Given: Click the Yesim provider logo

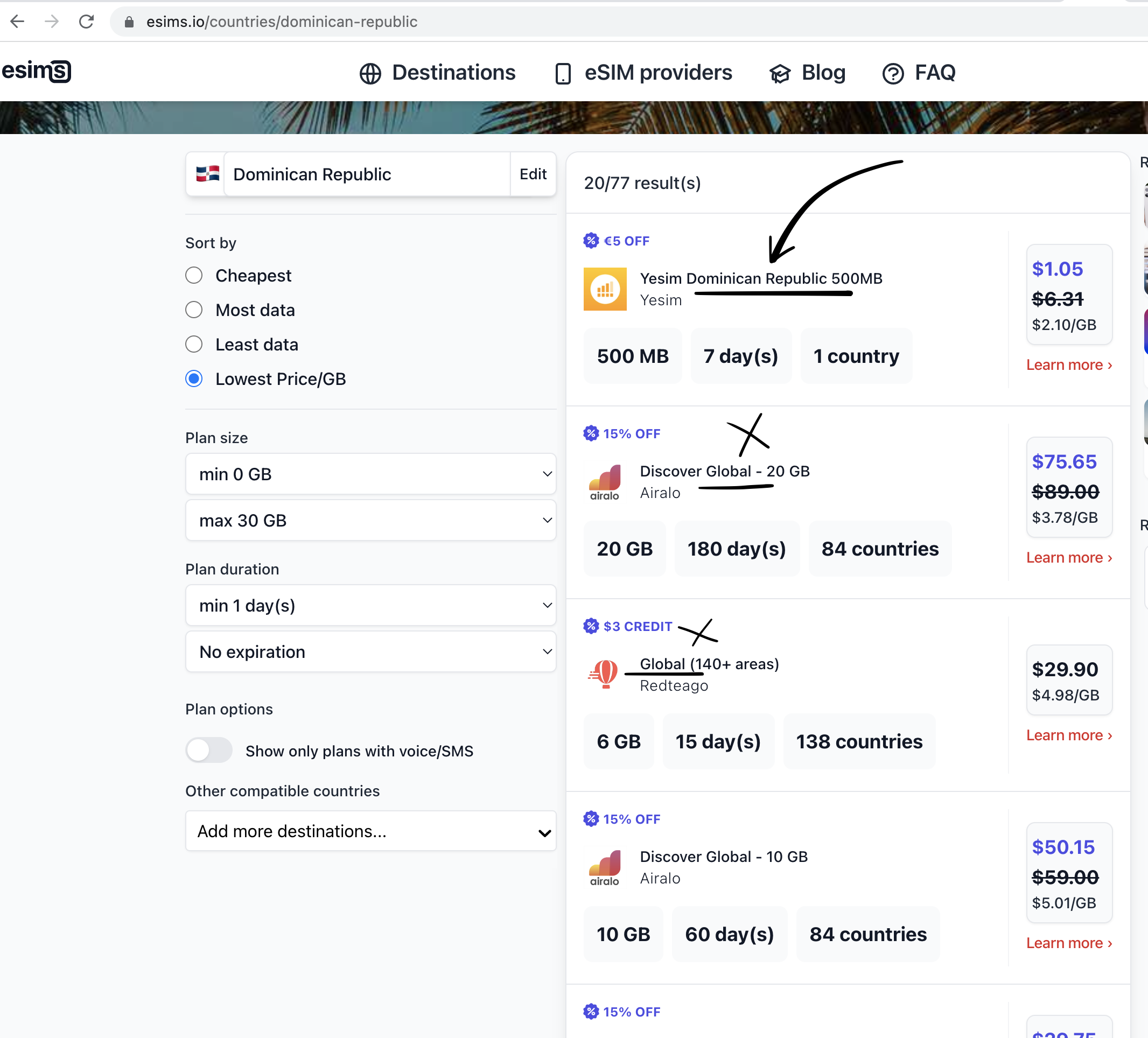Looking at the screenshot, I should (x=605, y=289).
